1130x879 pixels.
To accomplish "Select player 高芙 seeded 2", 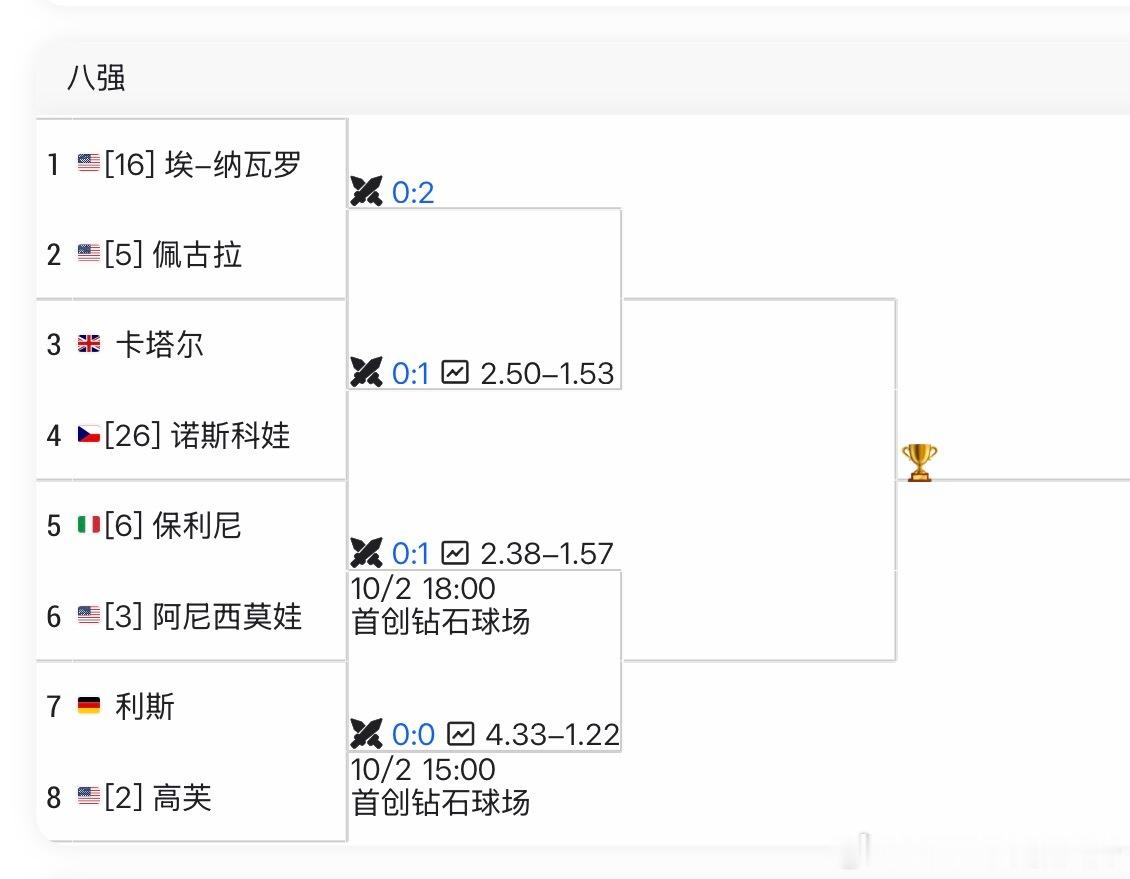I will coord(182,797).
